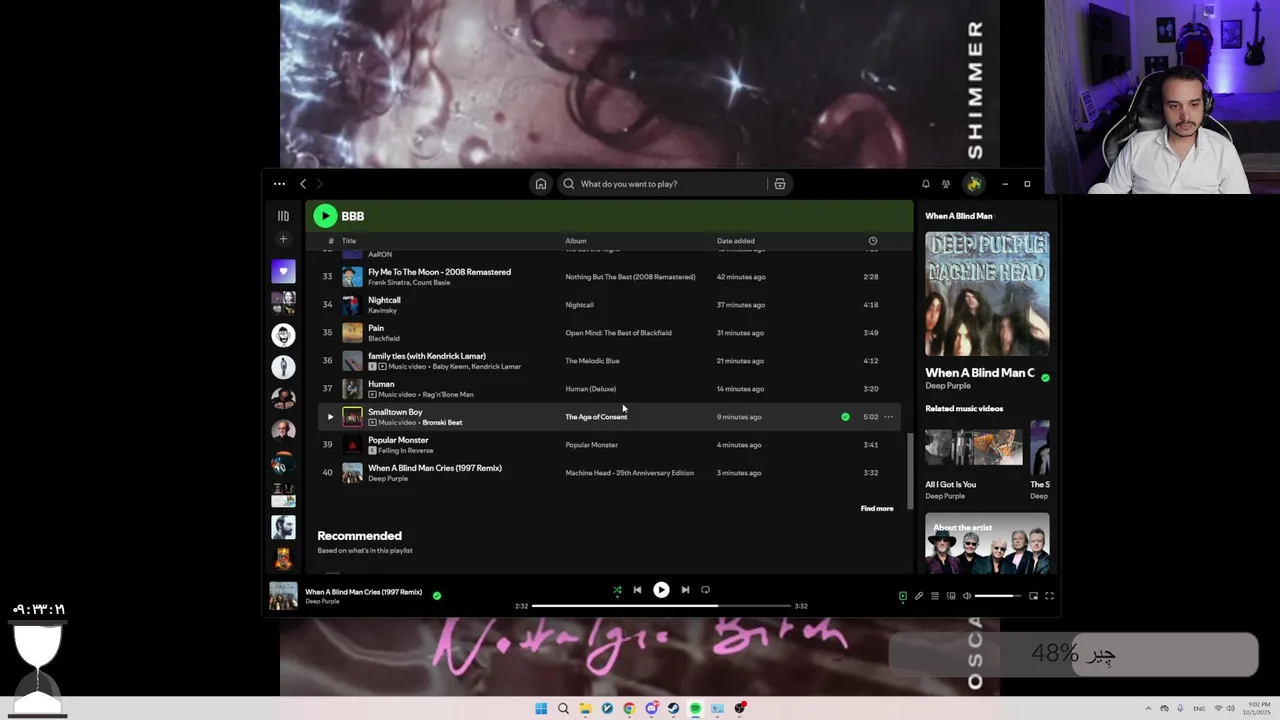Open lyrics microphone icon
1280x720 pixels.
[x=919, y=596]
